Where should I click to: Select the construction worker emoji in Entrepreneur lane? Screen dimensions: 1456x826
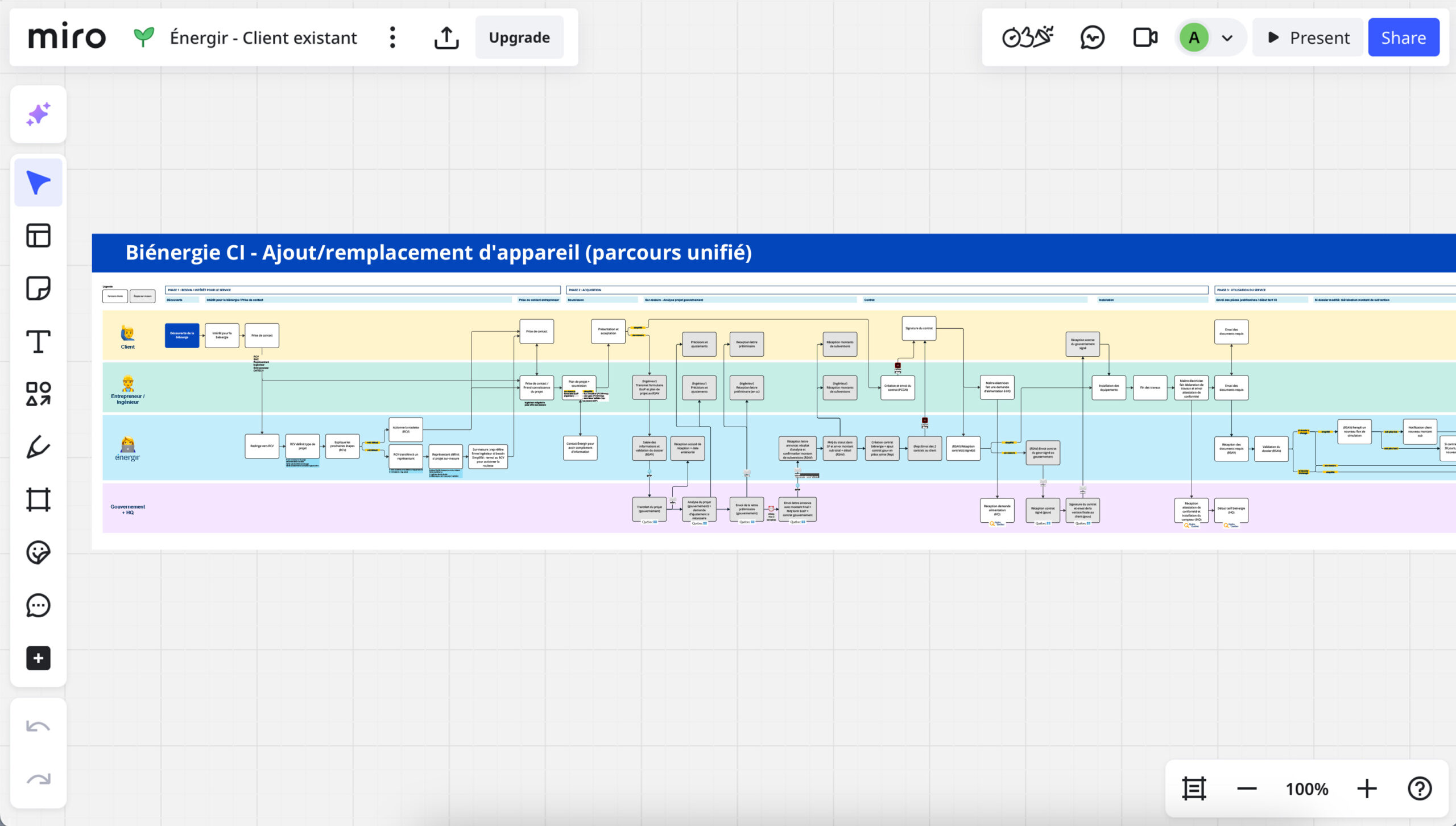point(127,384)
